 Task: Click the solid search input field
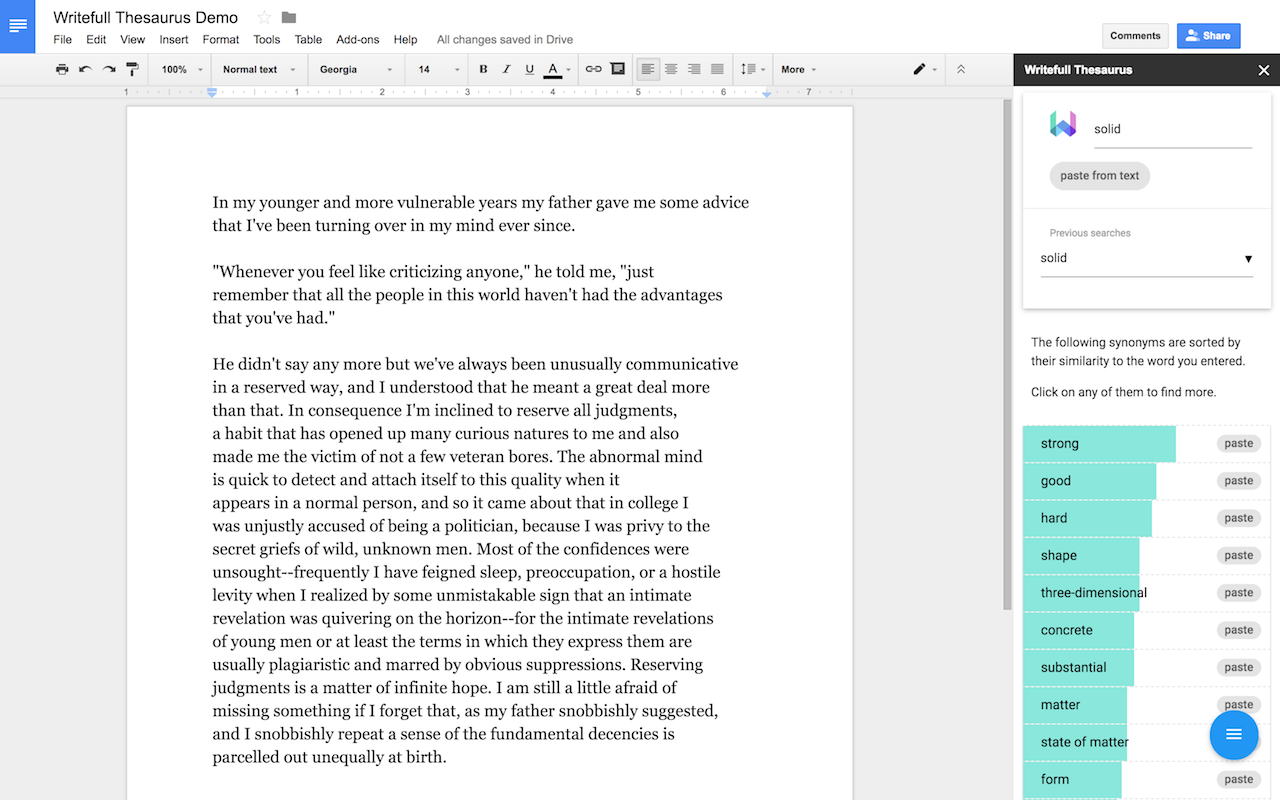pos(1170,128)
